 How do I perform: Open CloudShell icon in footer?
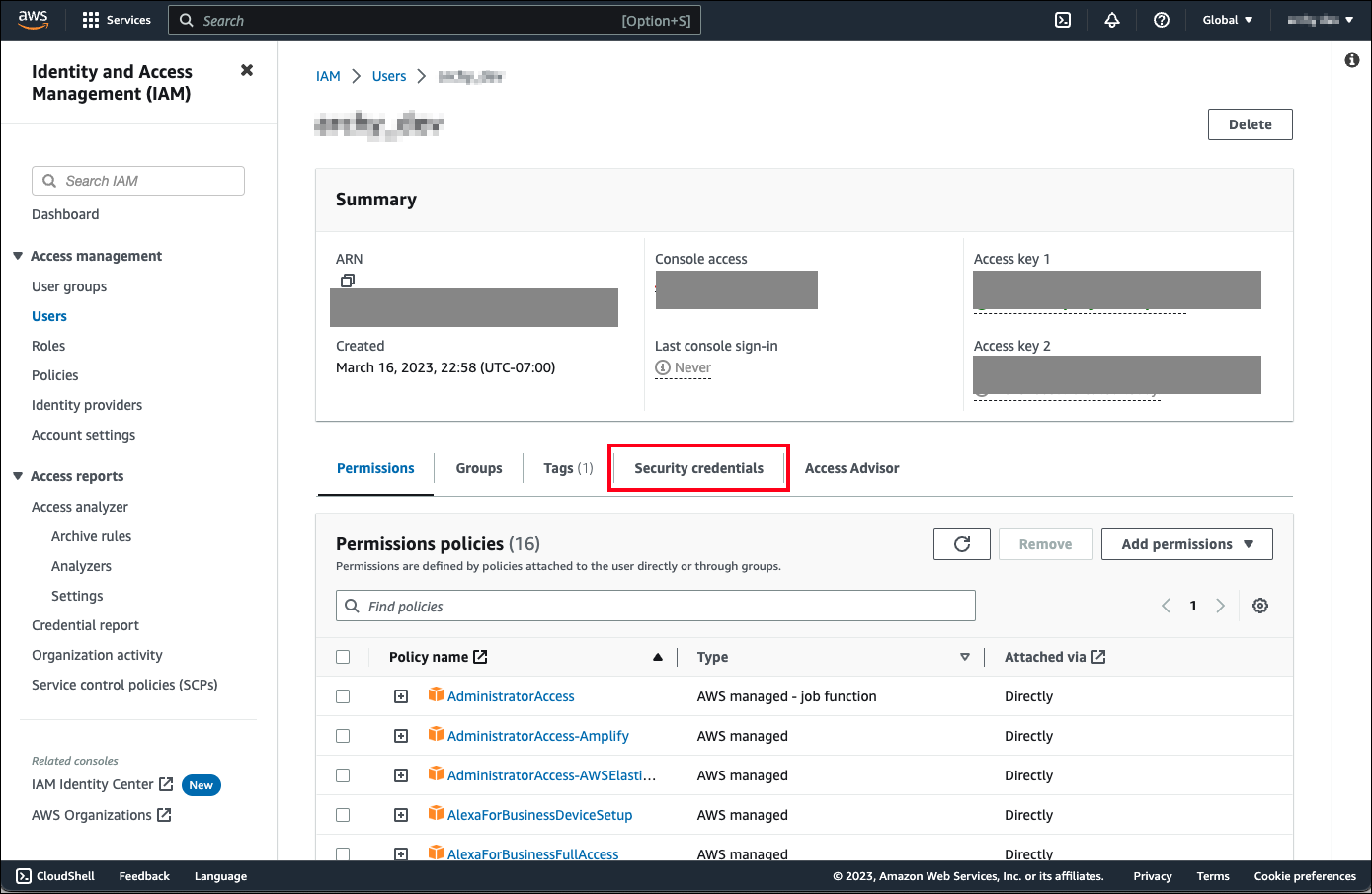tap(24, 876)
